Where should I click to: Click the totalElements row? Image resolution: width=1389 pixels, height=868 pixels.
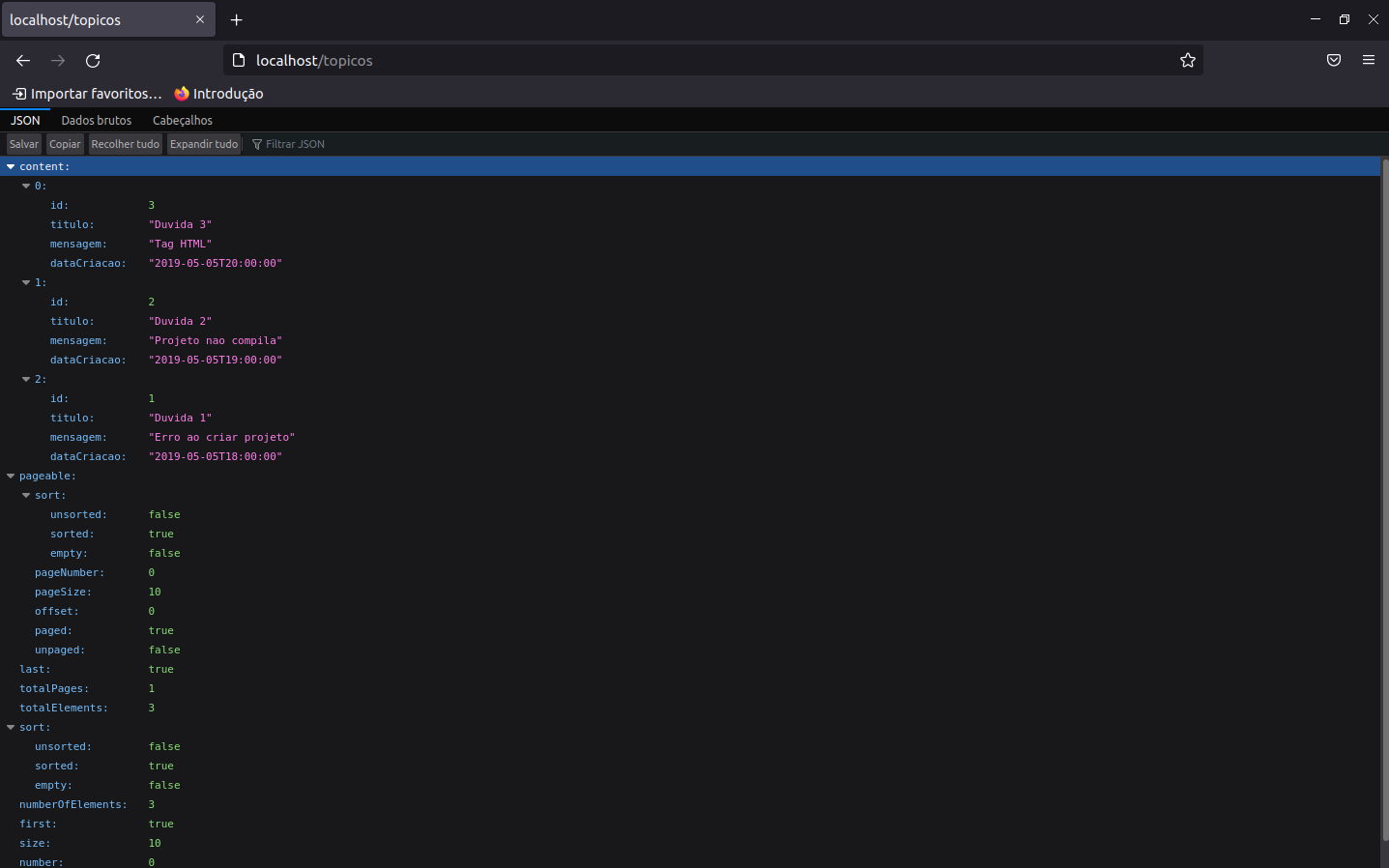(x=689, y=708)
